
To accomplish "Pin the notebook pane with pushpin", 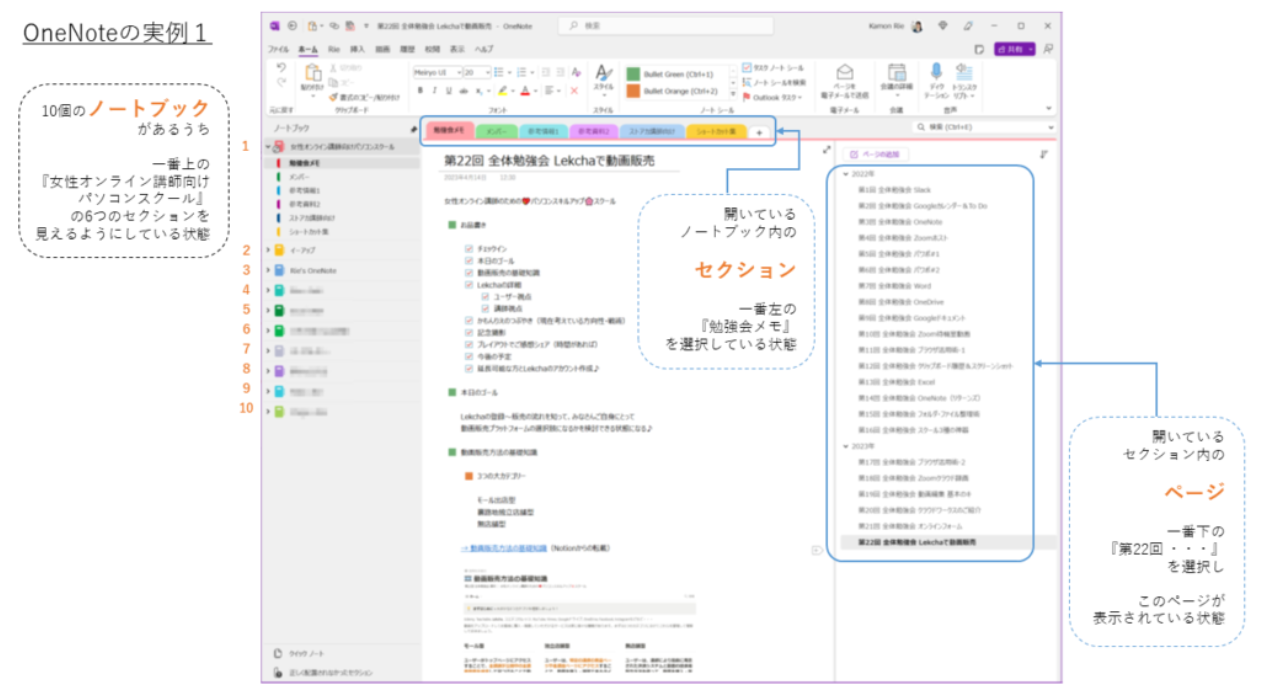I will (x=414, y=129).
